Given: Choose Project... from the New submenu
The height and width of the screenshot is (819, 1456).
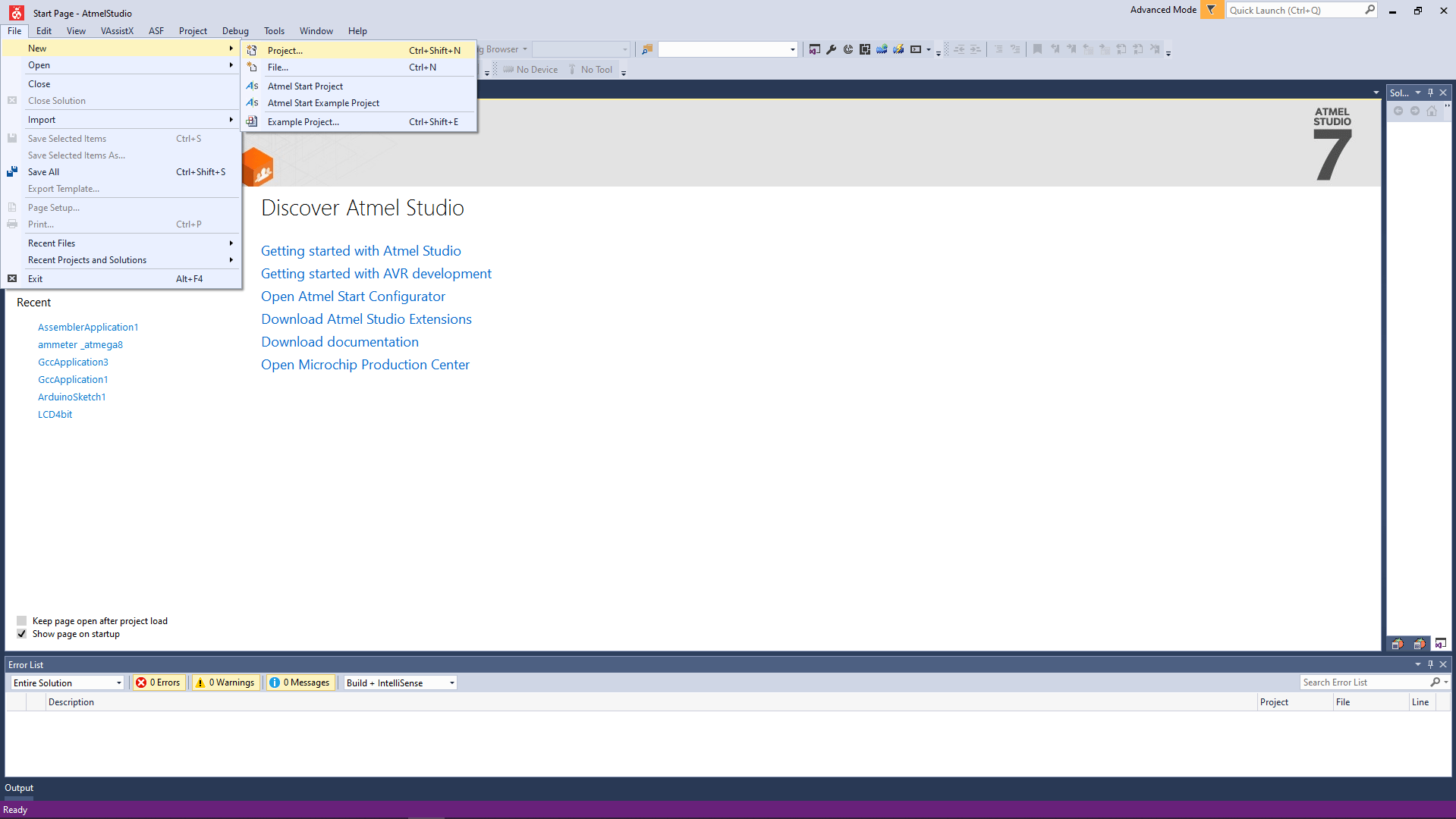Looking at the screenshot, I should click(360, 51).
